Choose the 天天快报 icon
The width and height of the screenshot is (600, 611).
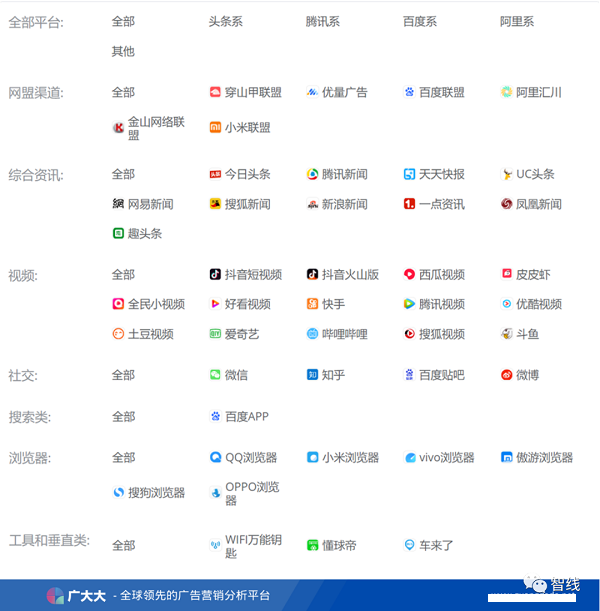point(409,174)
